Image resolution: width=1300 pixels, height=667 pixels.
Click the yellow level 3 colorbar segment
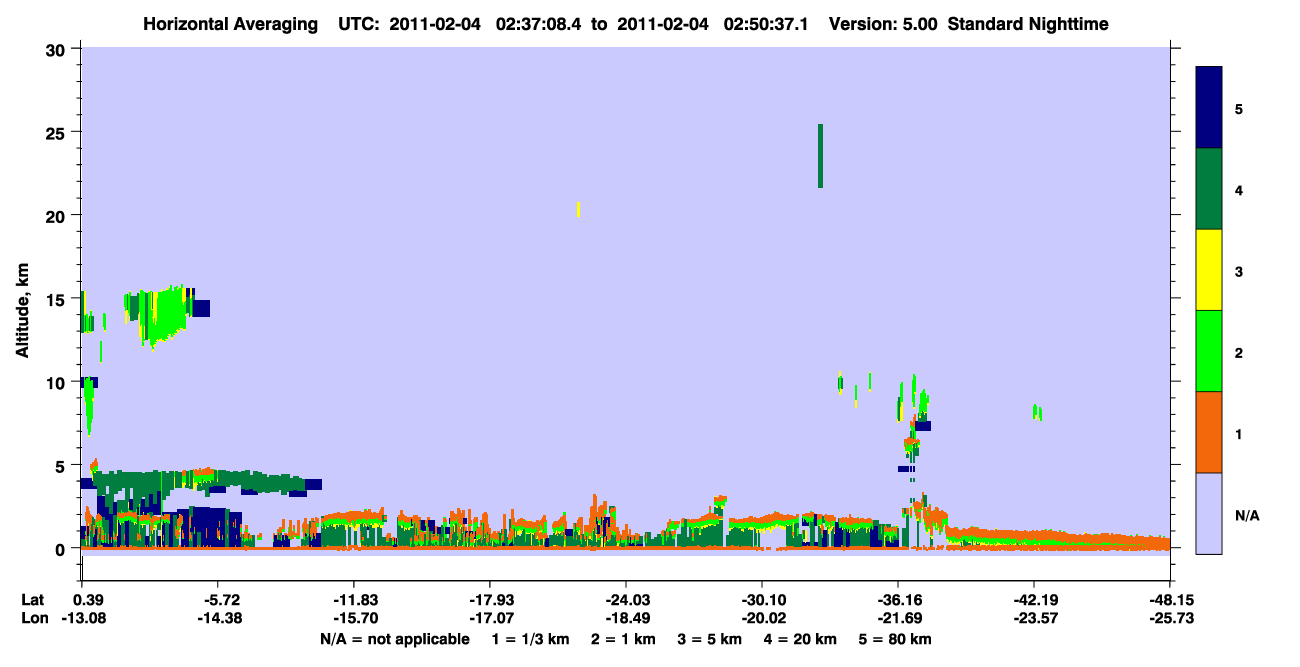(1209, 270)
